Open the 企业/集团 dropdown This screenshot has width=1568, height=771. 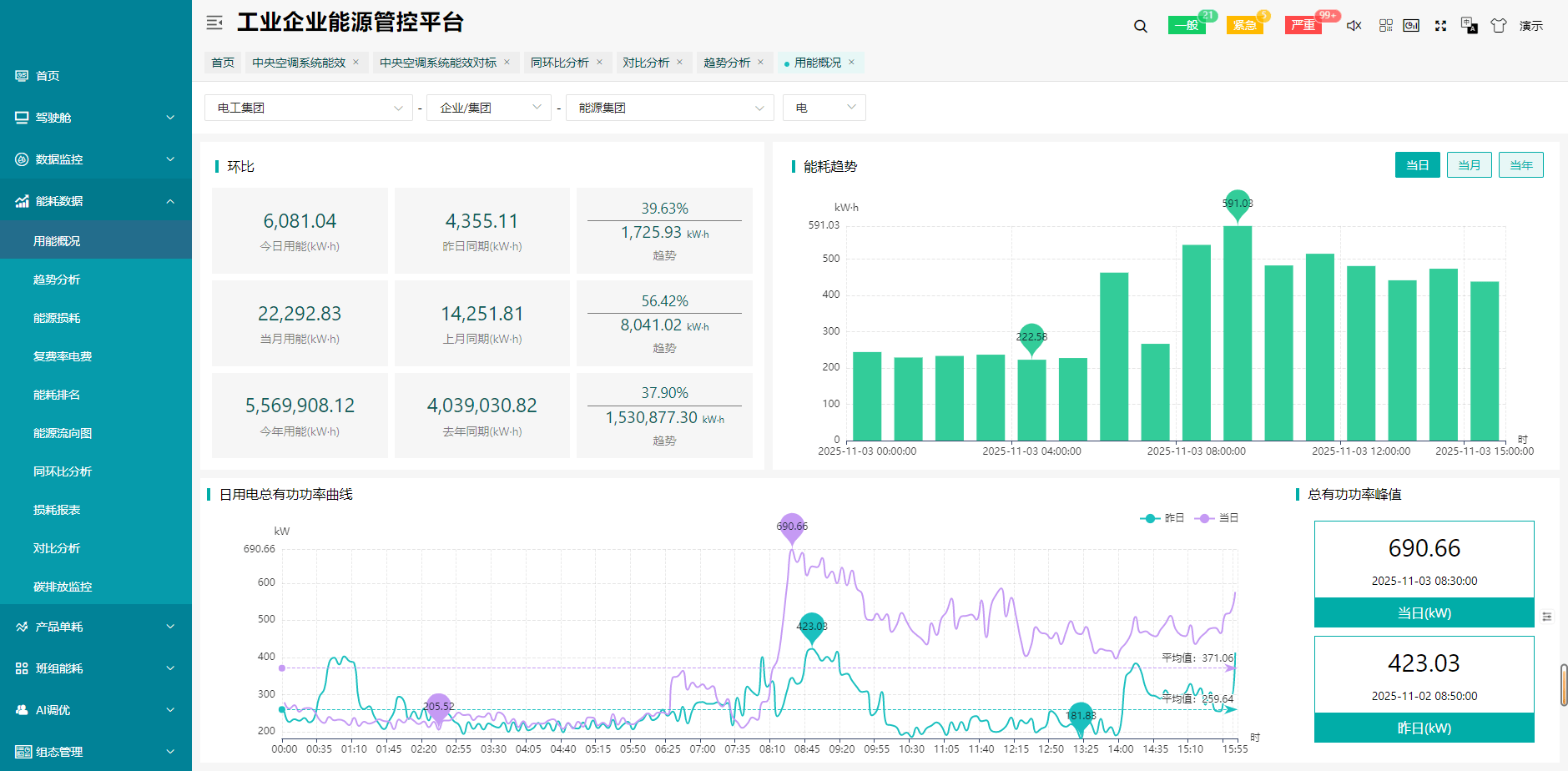[489, 108]
